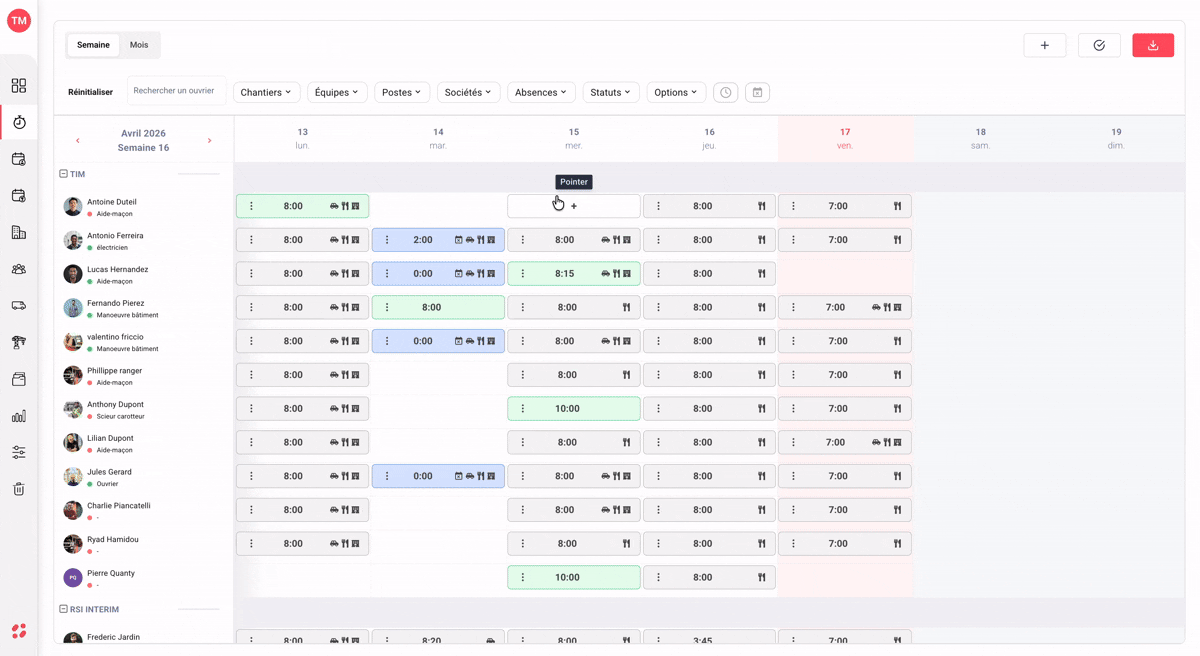Open the Absences filter dropdown

[x=541, y=92]
